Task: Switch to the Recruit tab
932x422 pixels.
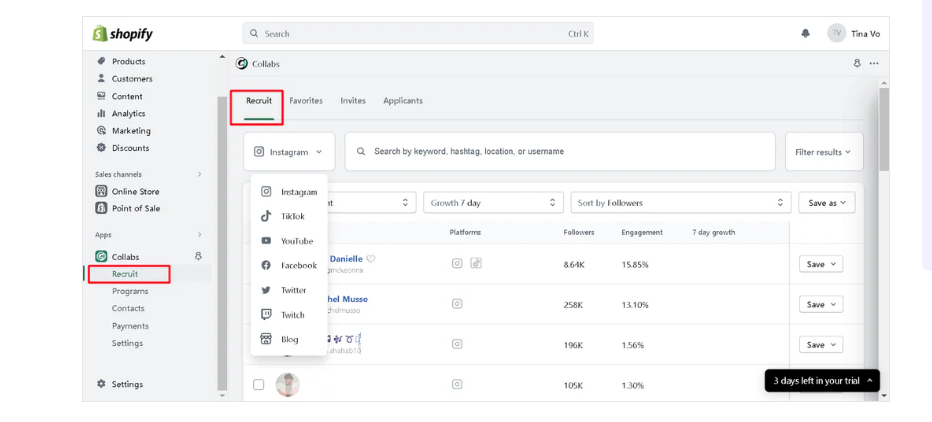Action: [259, 101]
